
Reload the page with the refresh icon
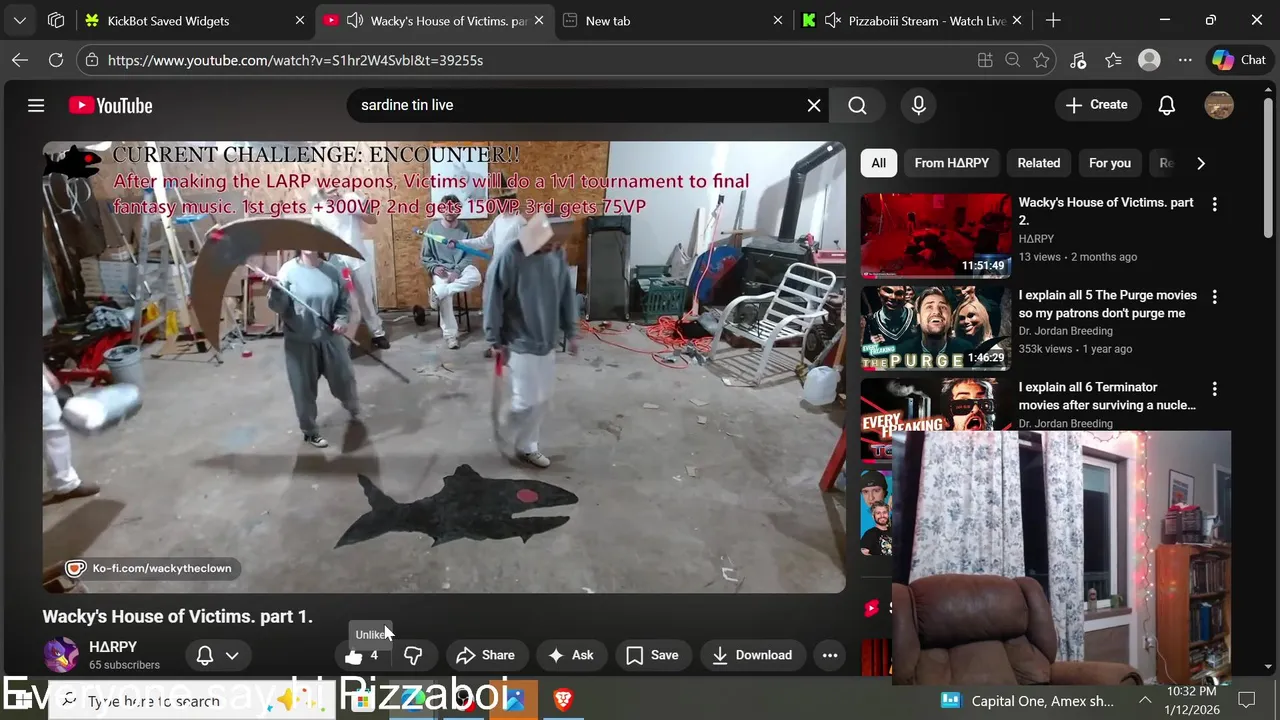tap(56, 60)
